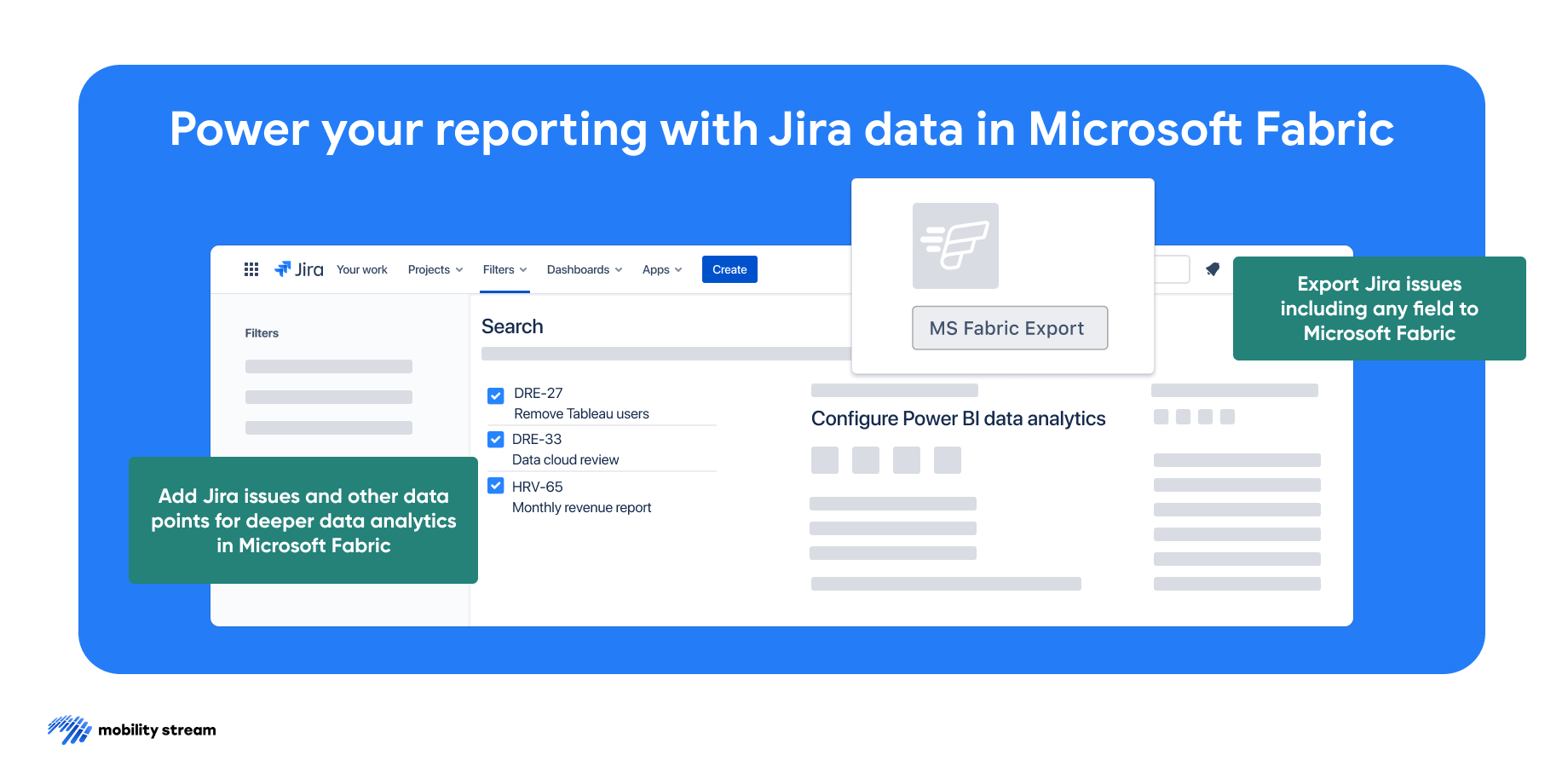The image size is (1568, 767).
Task: Click the notifications icon in the top bar
Action: tap(1212, 269)
